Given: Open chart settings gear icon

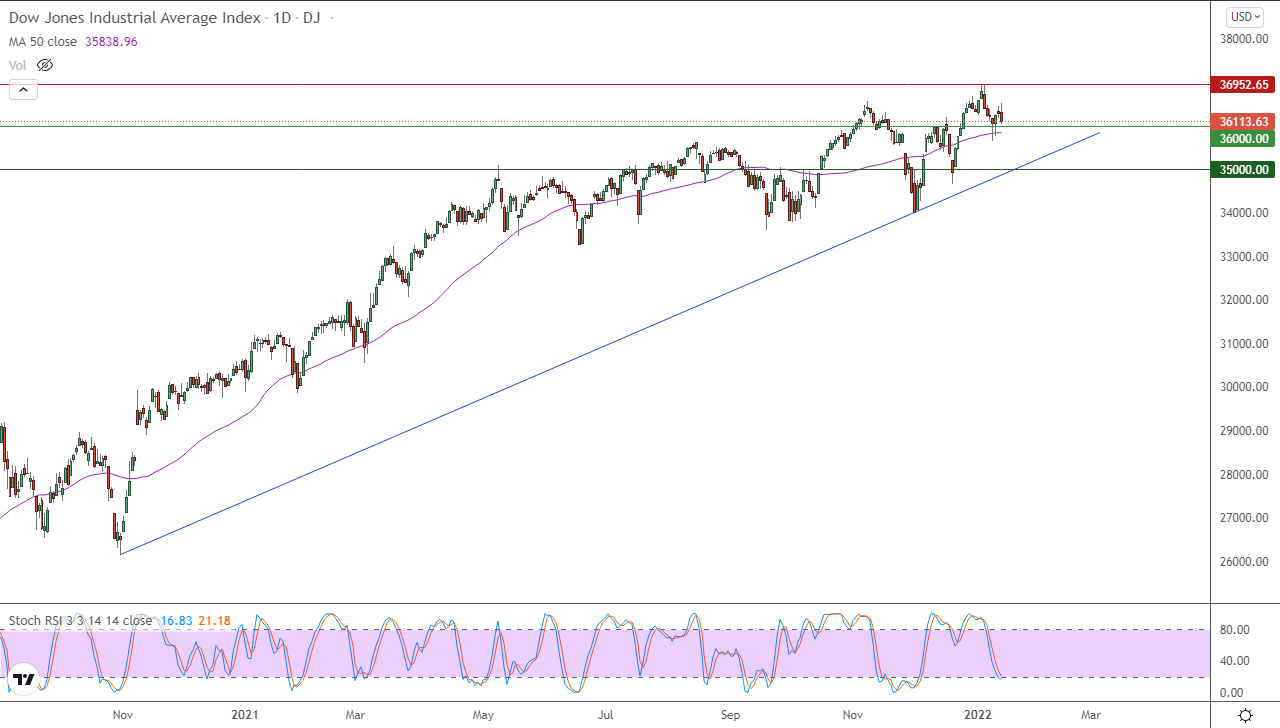Looking at the screenshot, I should [x=1245, y=715].
